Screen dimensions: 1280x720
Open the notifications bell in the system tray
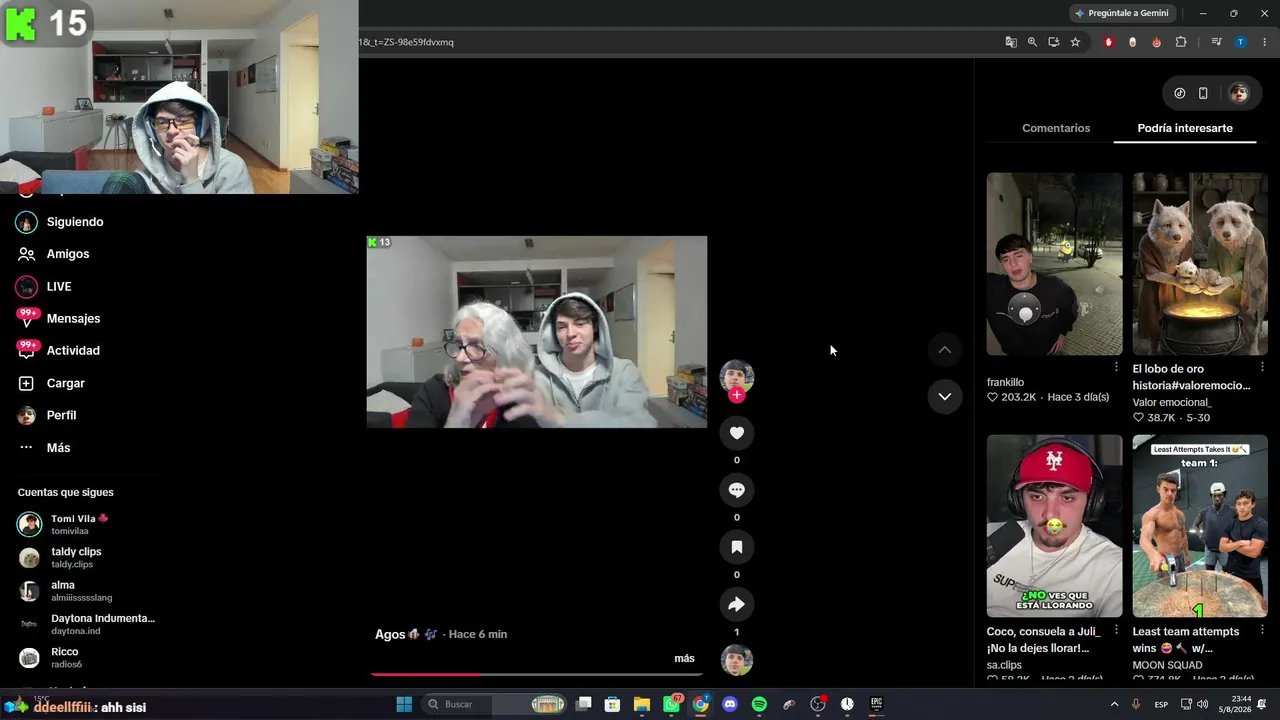point(1262,704)
